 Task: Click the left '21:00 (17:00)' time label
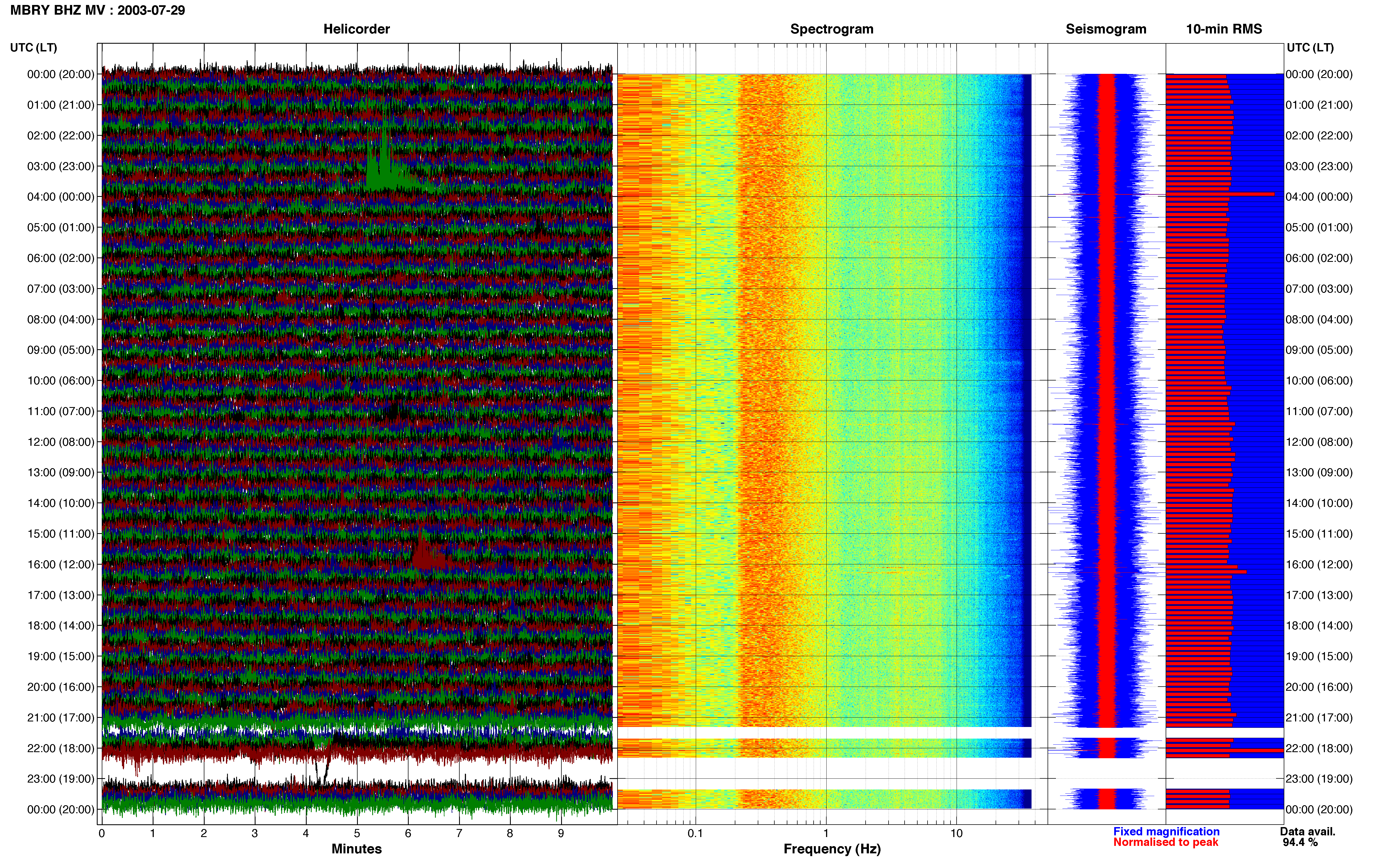pos(61,717)
